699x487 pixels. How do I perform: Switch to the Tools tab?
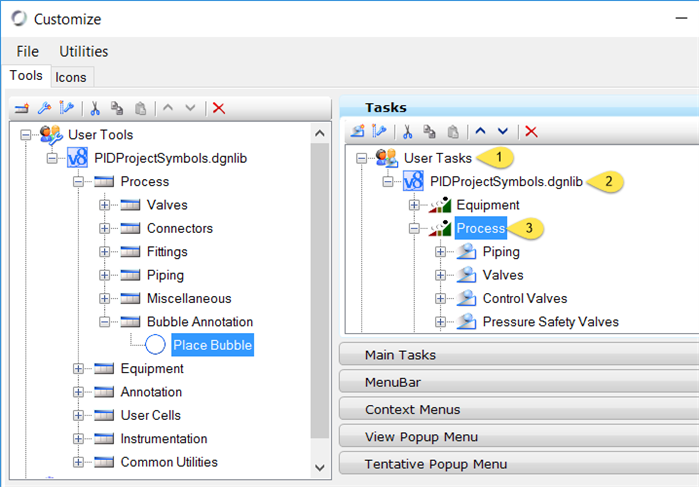click(x=26, y=75)
